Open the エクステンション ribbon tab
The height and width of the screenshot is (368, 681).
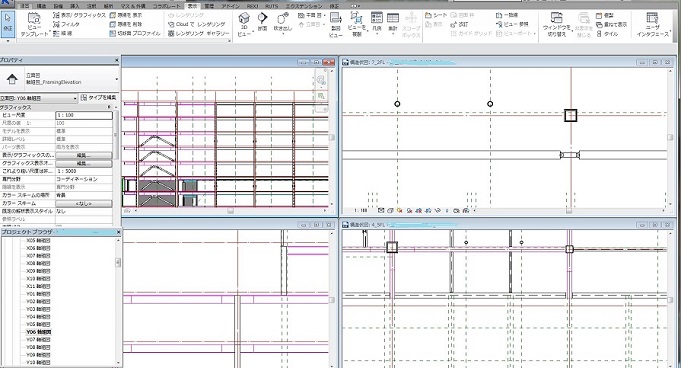coord(304,6)
